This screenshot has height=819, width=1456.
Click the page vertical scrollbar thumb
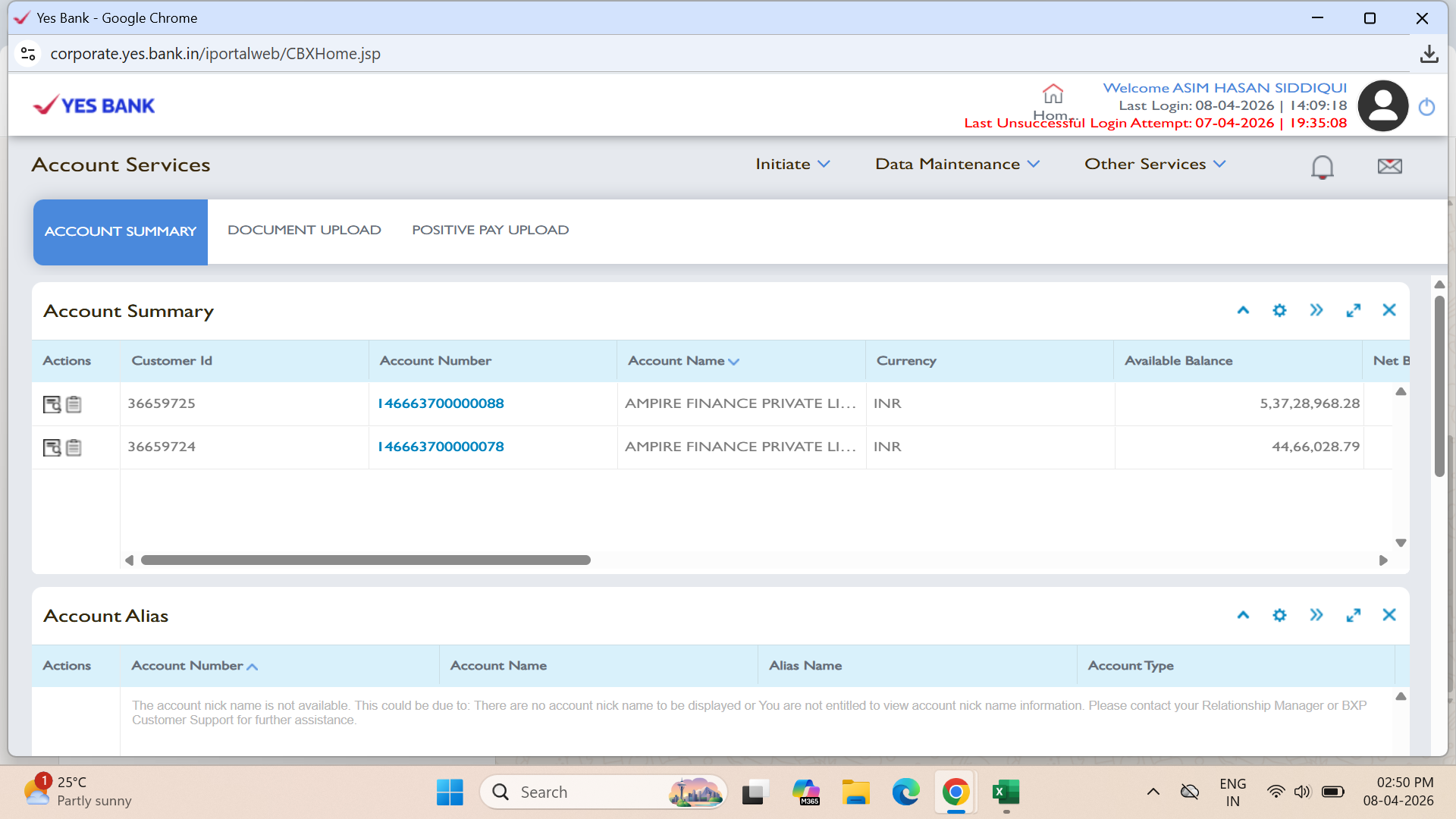(x=1439, y=387)
